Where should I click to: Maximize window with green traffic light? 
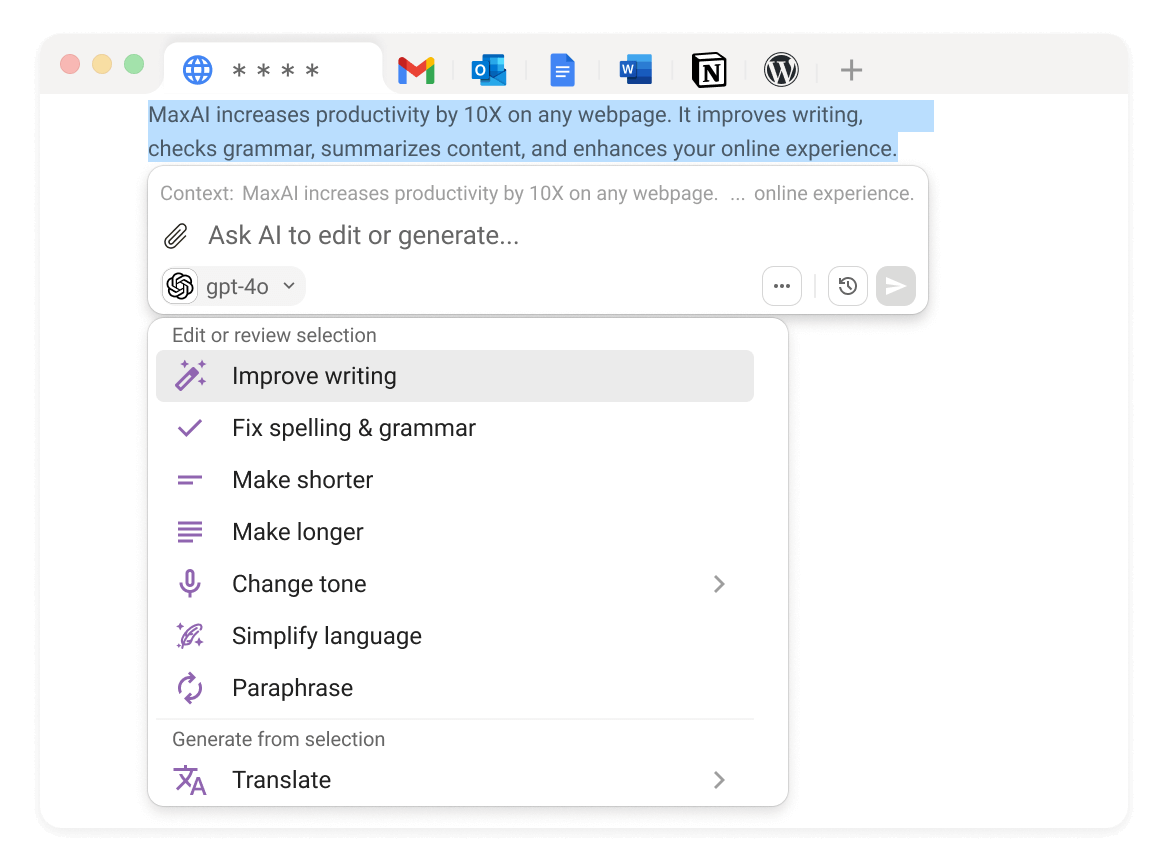(x=134, y=64)
